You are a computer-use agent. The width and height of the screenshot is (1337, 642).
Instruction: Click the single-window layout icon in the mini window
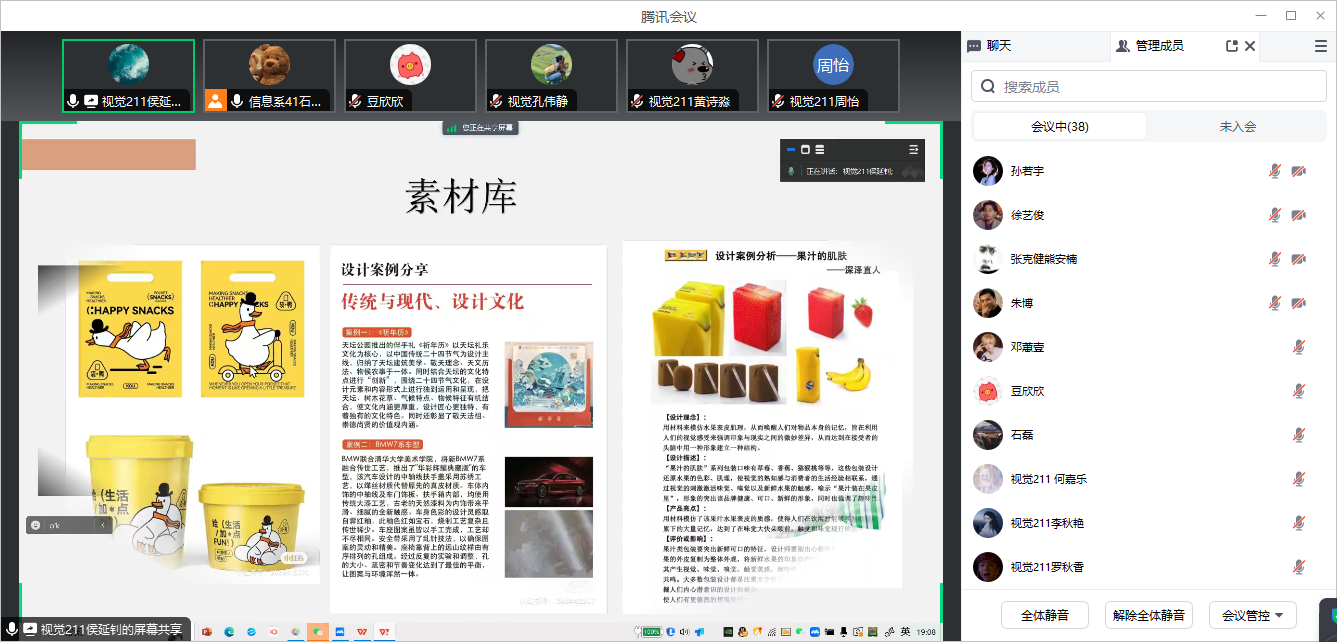coord(805,150)
